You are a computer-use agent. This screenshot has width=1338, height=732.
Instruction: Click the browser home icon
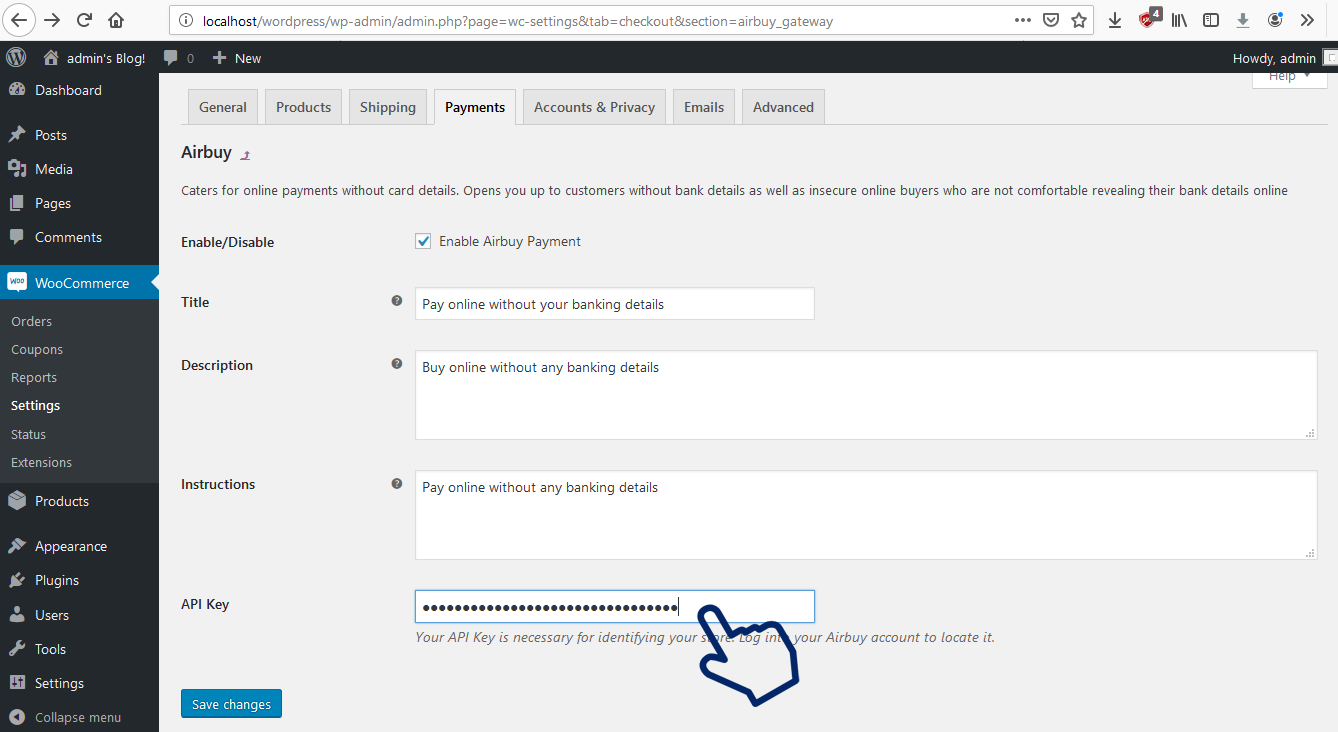pyautogui.click(x=116, y=20)
